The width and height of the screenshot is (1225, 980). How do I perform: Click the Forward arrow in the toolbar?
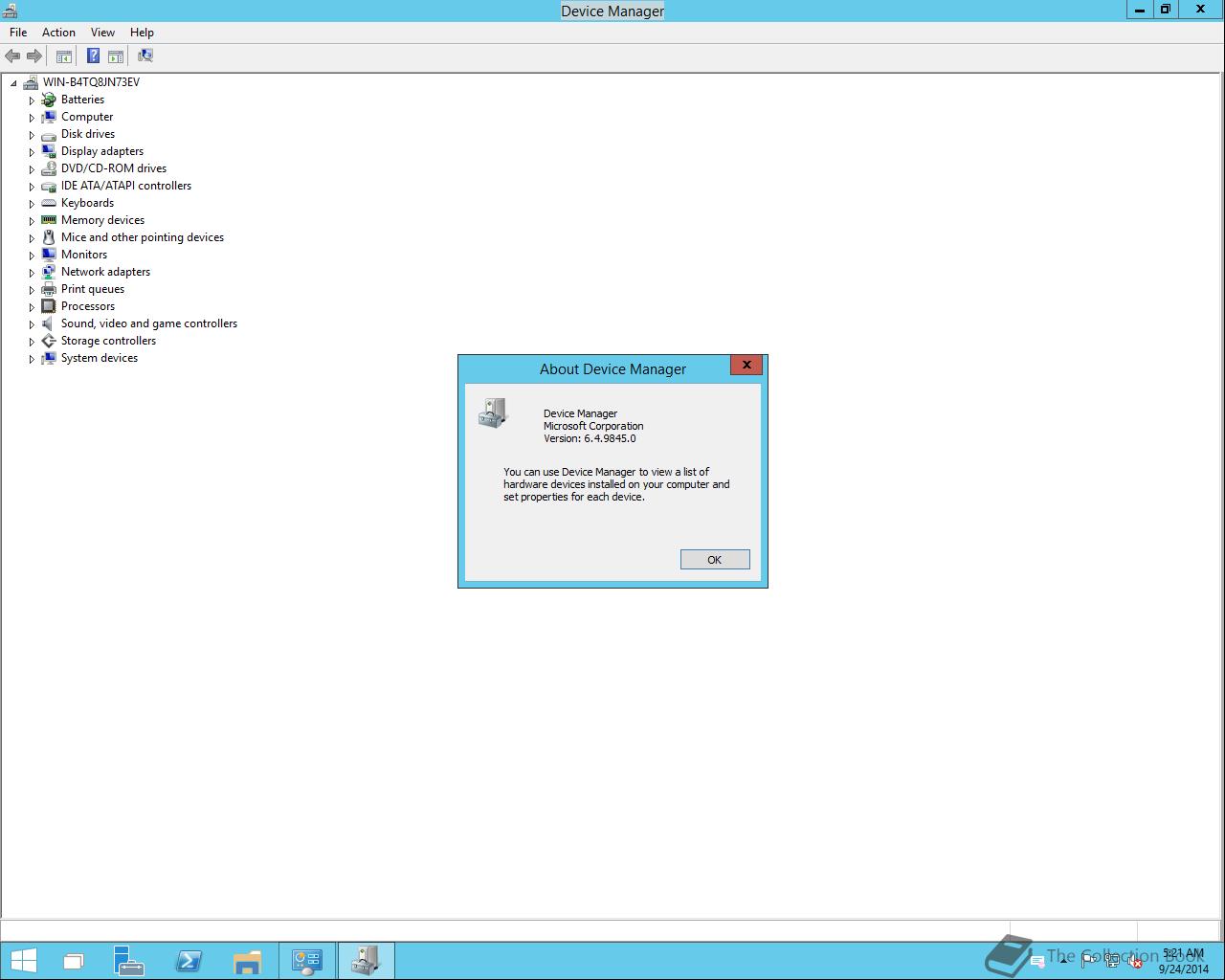pos(34,56)
